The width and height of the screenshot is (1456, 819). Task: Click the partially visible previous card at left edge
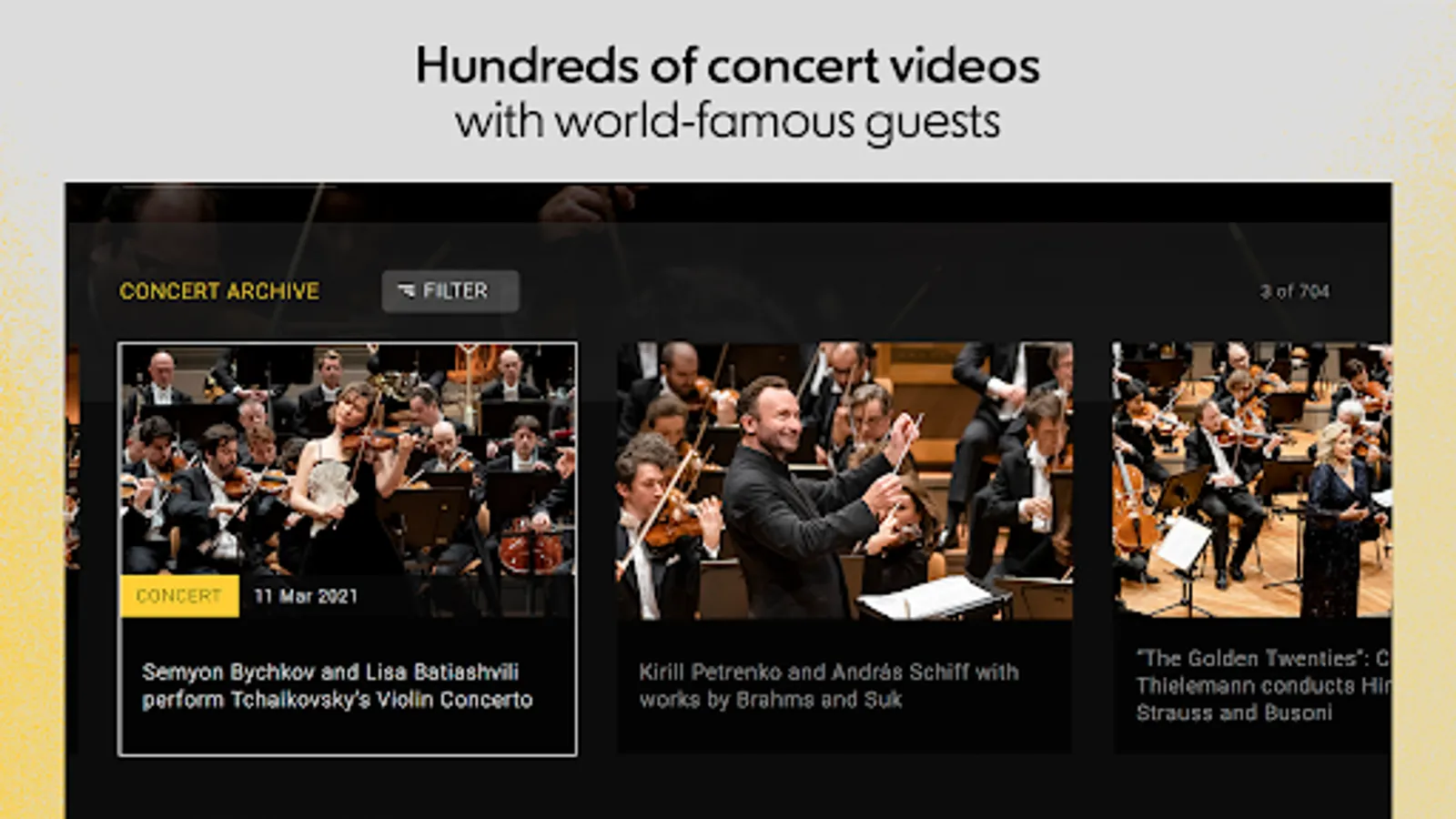tap(72, 455)
